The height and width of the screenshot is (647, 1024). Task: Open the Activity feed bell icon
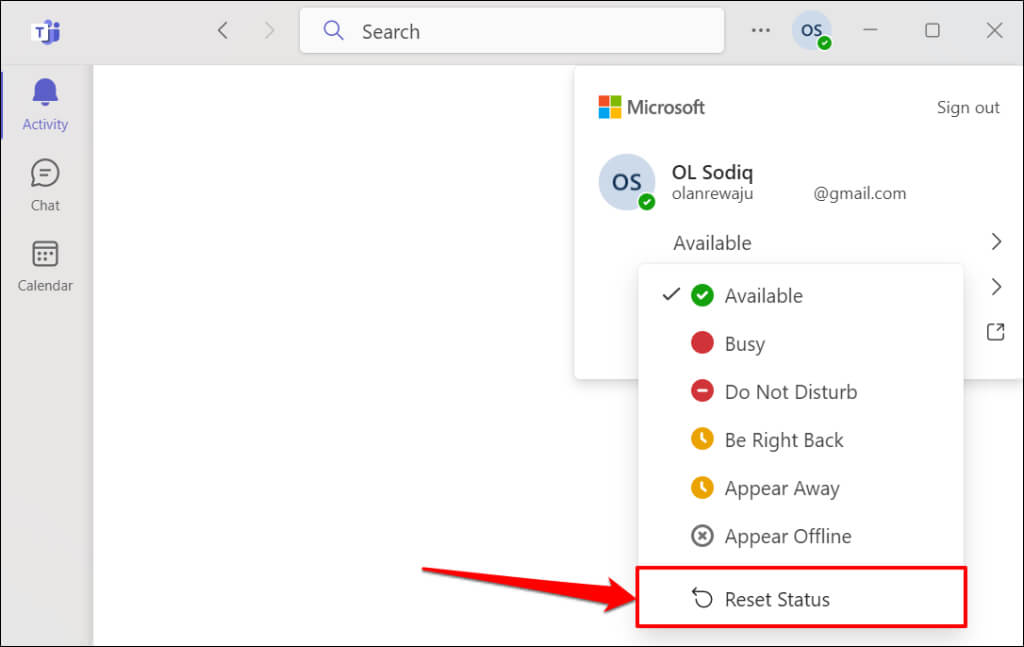45,93
